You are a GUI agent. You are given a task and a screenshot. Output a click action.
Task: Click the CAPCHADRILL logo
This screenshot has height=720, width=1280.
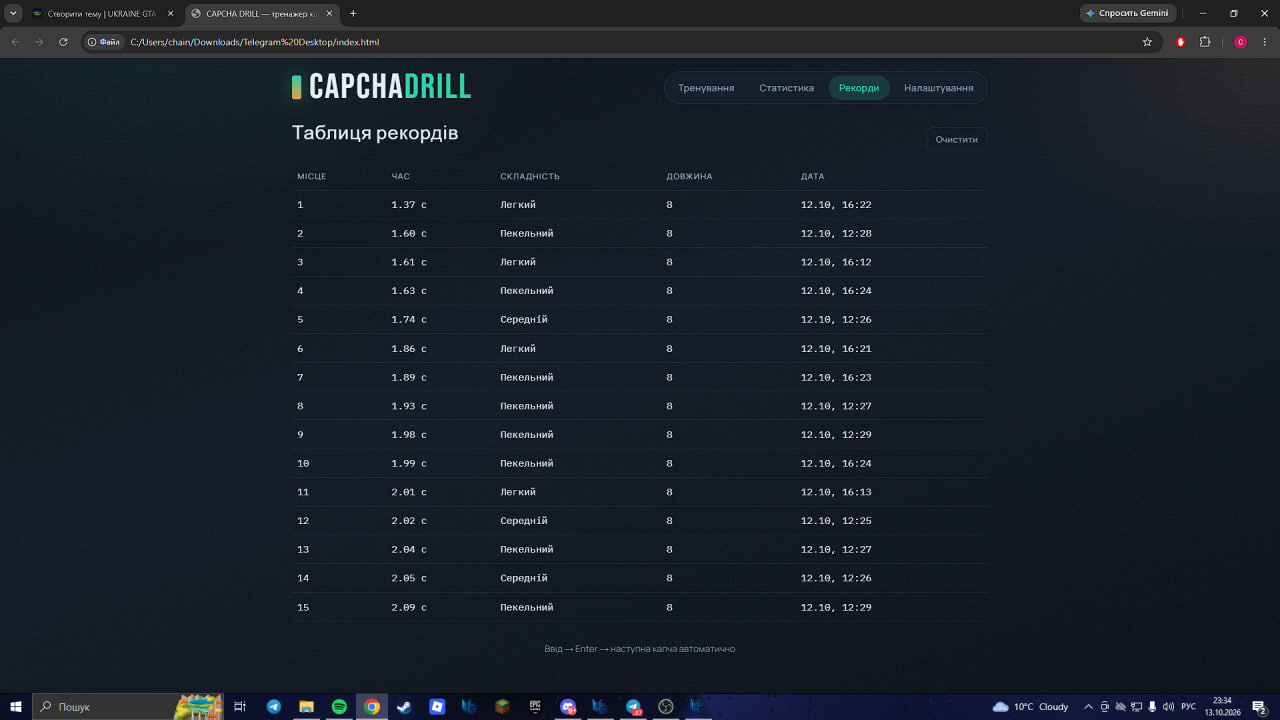tap(381, 87)
